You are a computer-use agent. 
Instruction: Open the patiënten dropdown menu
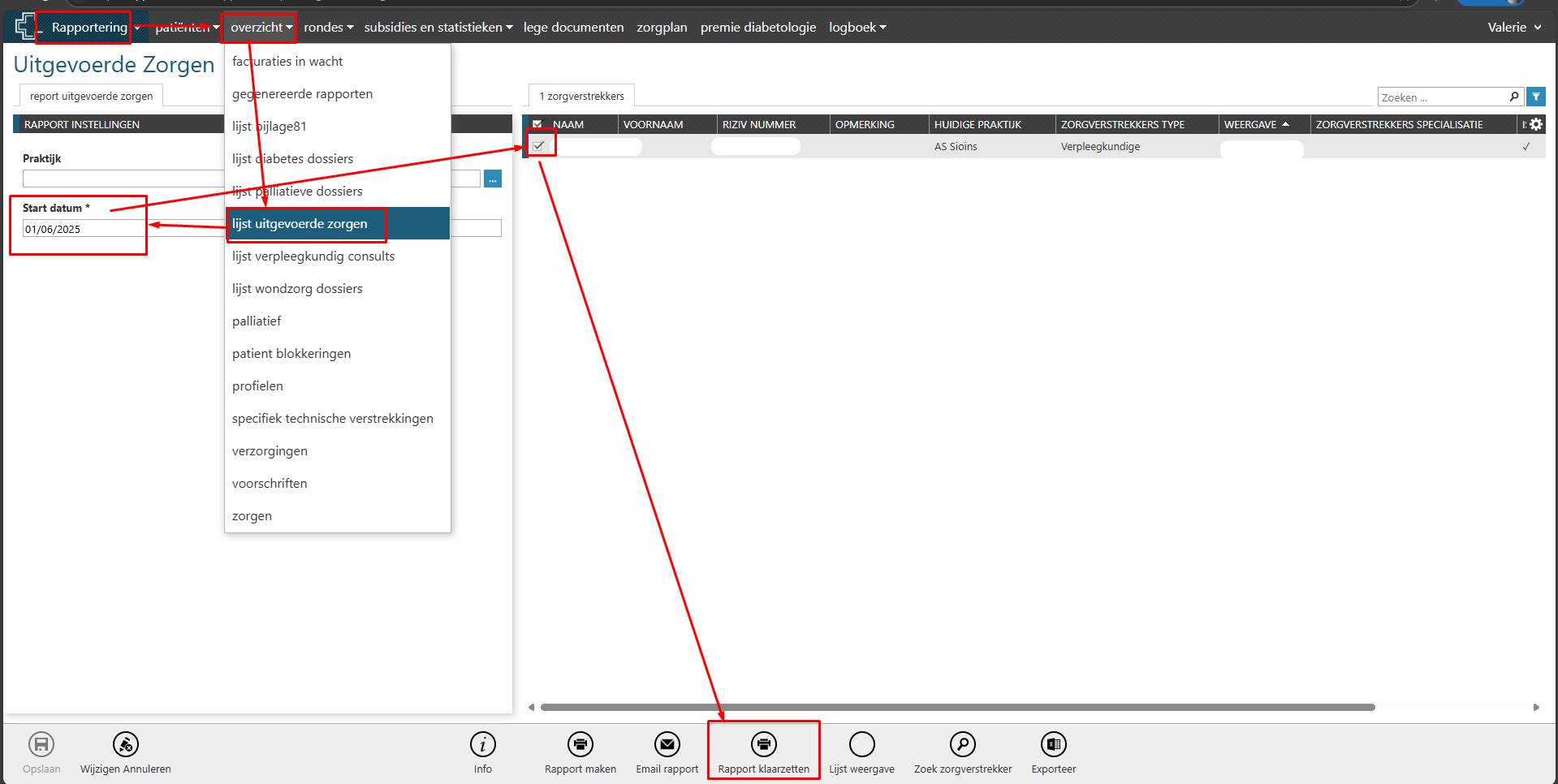[x=188, y=28]
